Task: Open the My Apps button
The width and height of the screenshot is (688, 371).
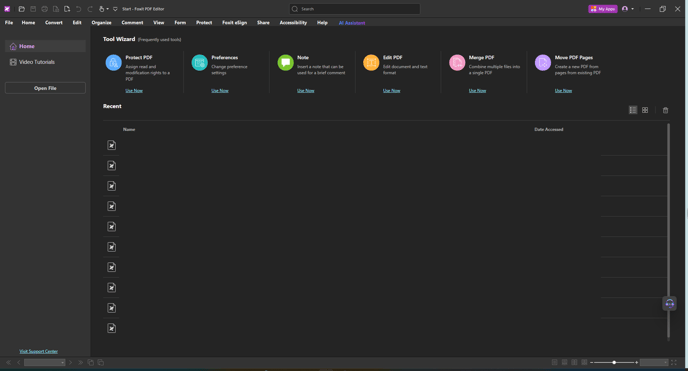Action: (x=602, y=9)
